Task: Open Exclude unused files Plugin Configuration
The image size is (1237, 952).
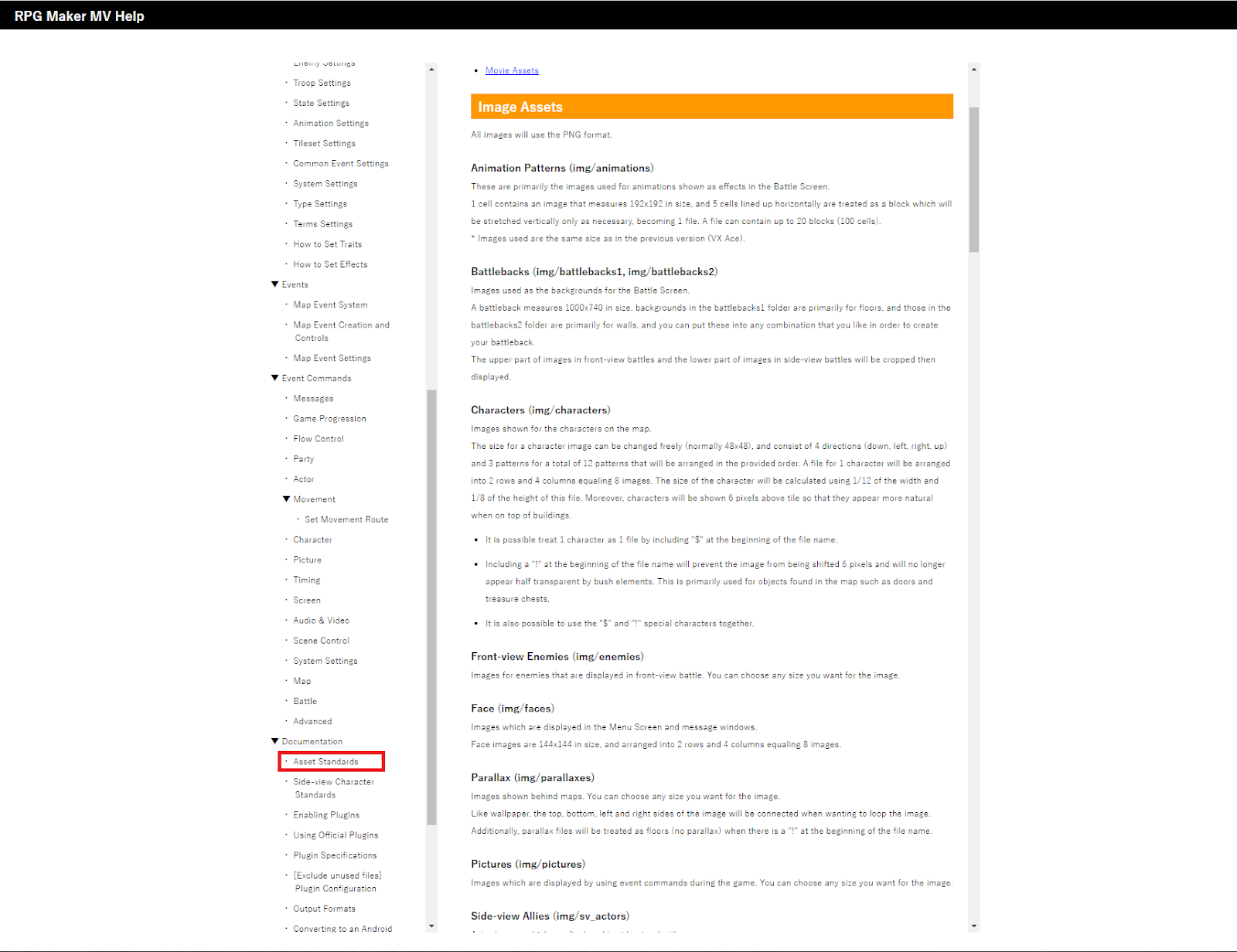Action: (x=337, y=882)
